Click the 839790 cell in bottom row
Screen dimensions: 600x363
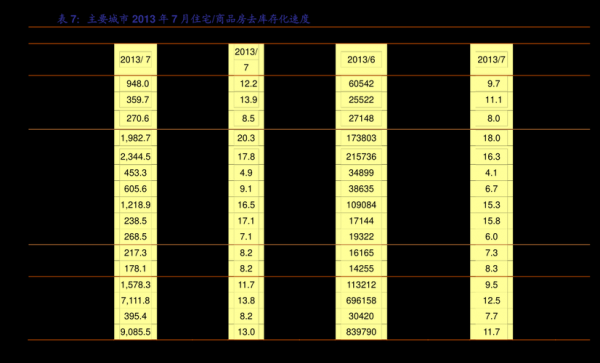click(361, 332)
